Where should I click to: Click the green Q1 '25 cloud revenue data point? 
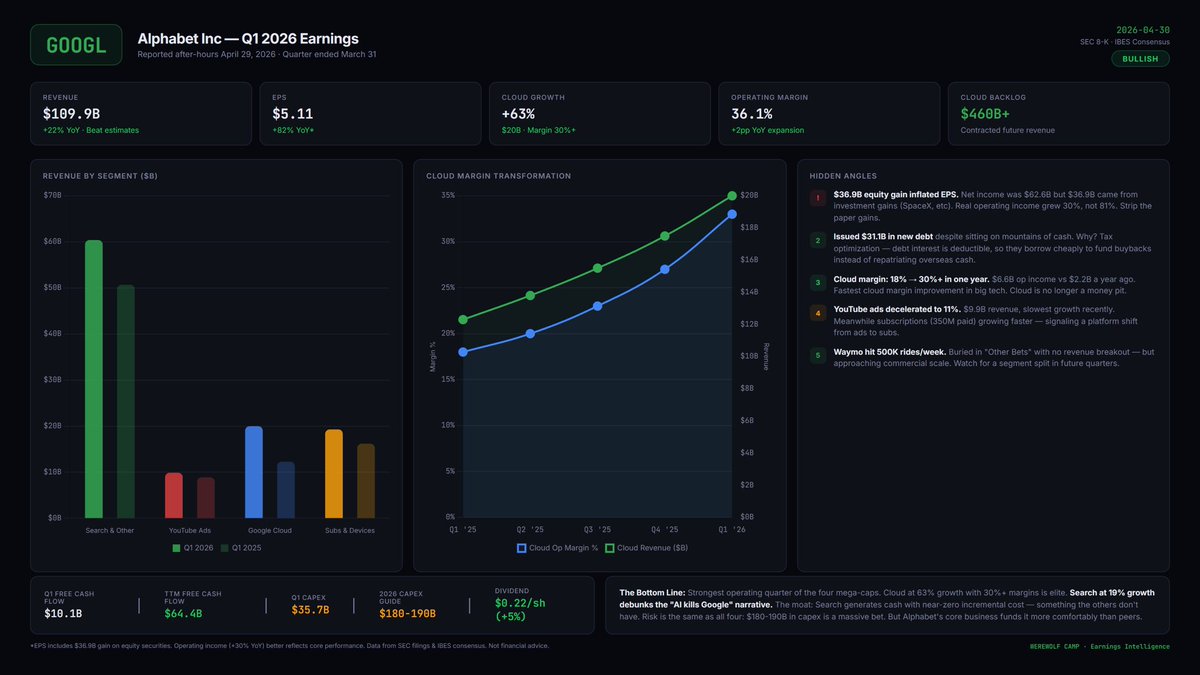(463, 320)
